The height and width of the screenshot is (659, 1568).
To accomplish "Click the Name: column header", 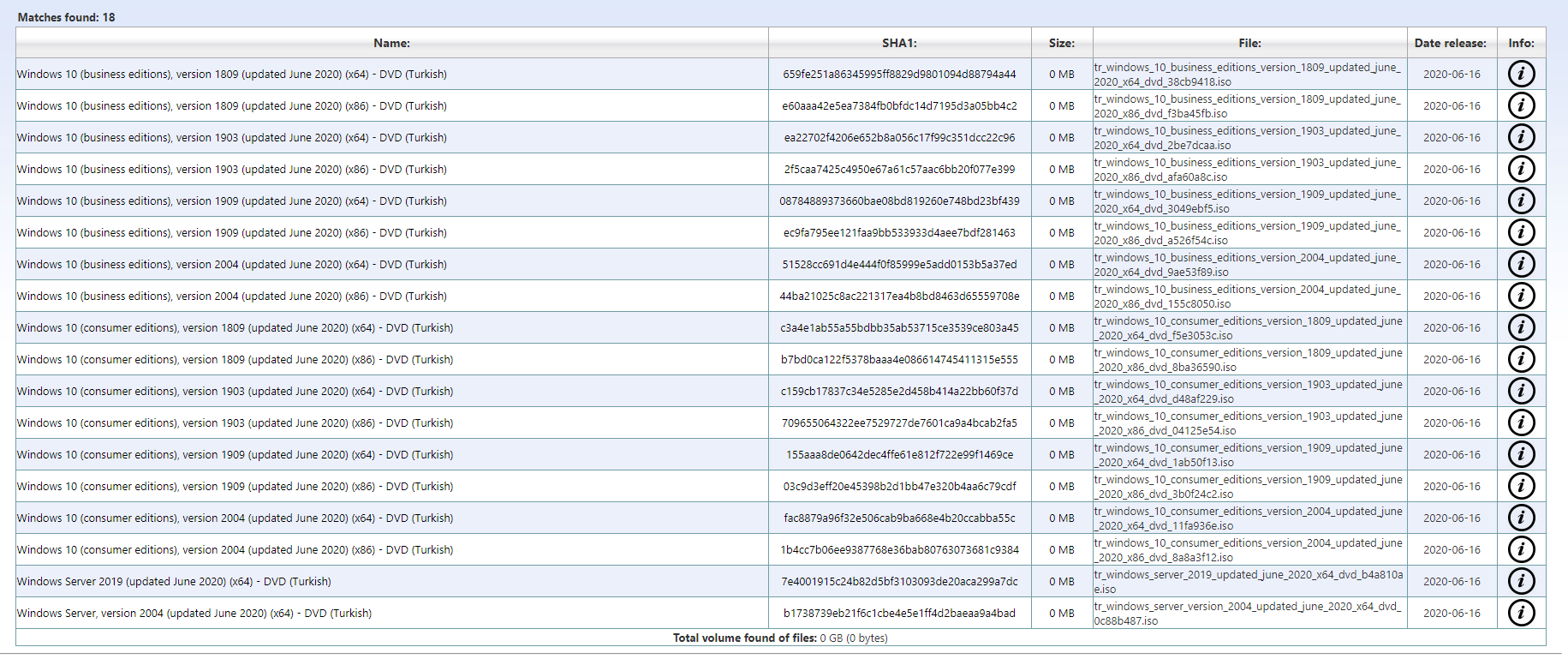I will (x=391, y=43).
